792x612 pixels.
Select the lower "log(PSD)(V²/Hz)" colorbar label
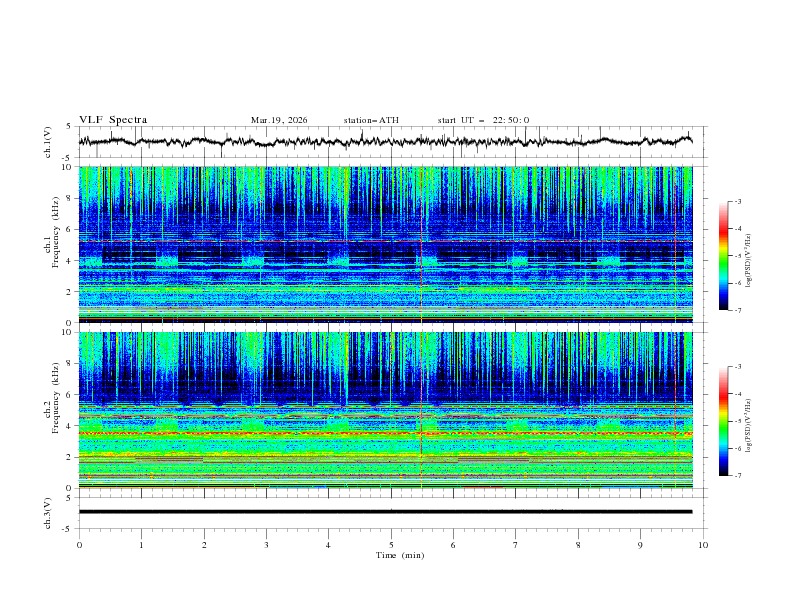click(x=748, y=425)
